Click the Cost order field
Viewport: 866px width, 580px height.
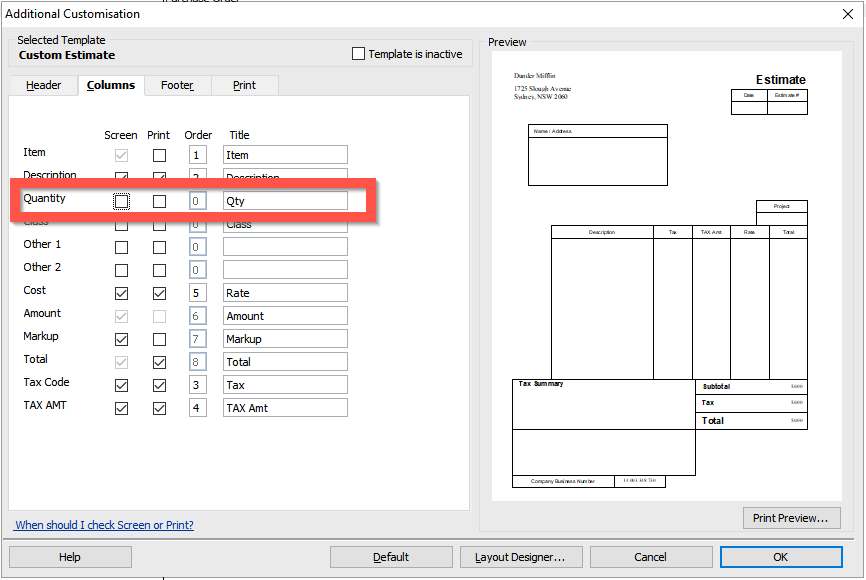[x=197, y=293]
